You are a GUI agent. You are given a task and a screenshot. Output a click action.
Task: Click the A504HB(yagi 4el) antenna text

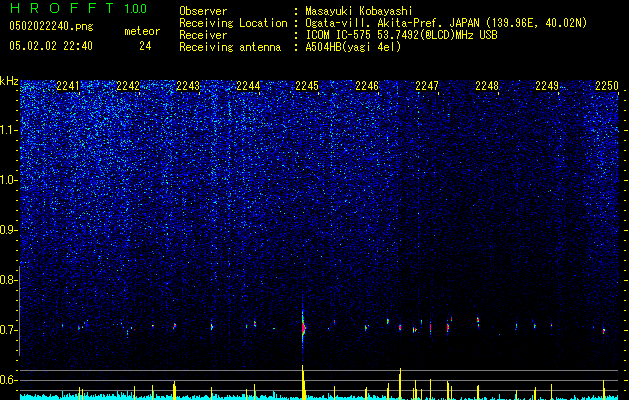click(x=353, y=47)
